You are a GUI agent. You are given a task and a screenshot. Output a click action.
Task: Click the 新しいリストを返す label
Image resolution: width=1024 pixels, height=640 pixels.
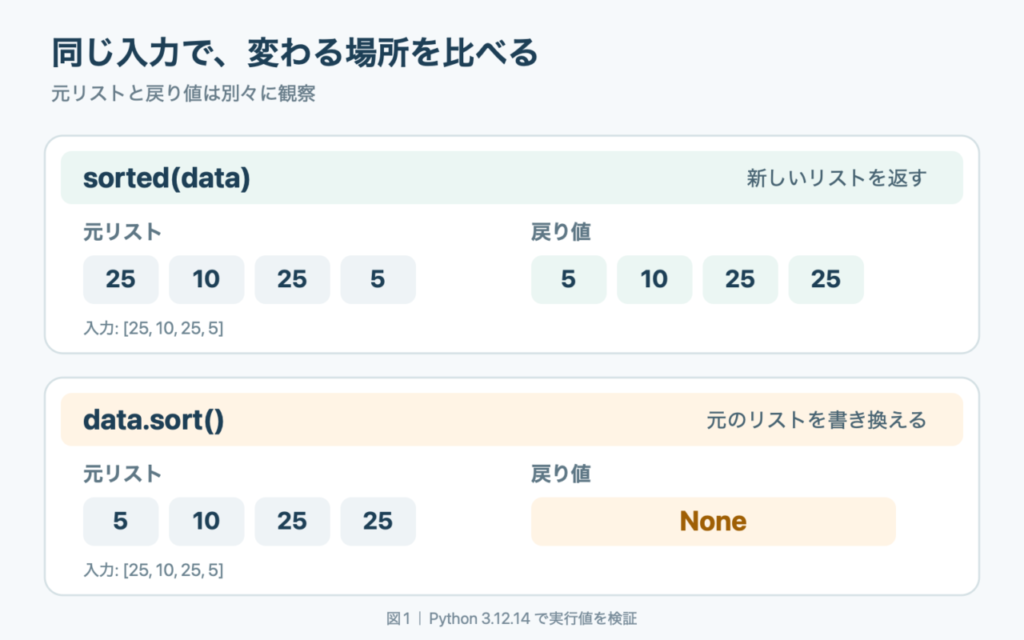click(x=837, y=178)
